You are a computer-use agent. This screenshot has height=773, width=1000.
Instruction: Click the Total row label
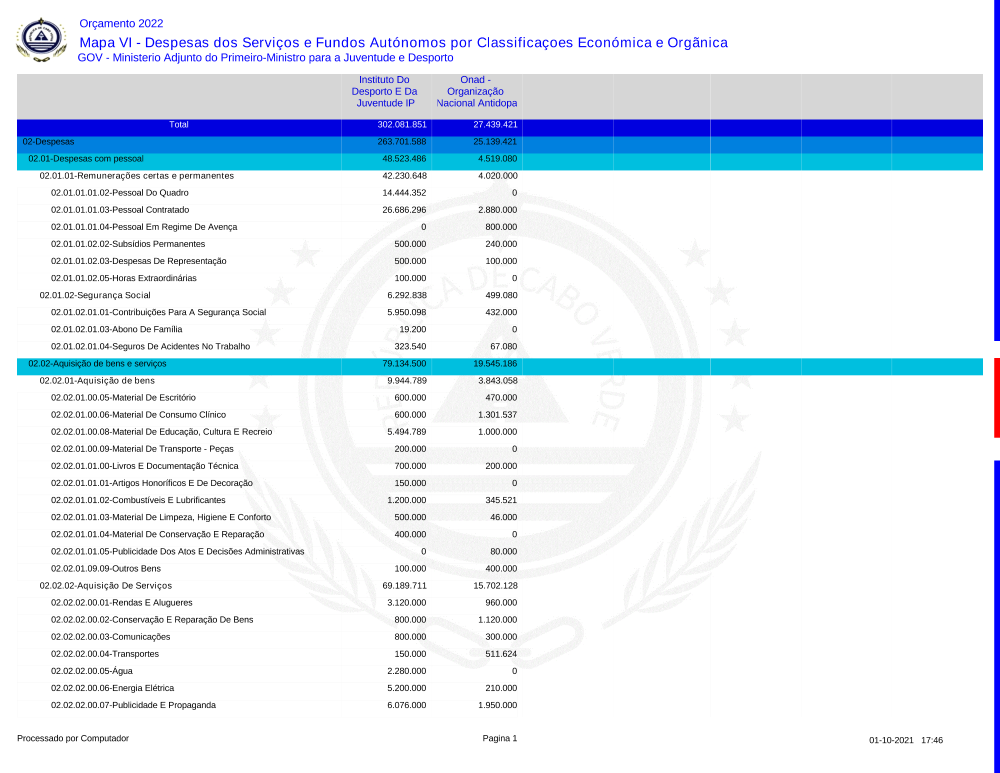(178, 125)
